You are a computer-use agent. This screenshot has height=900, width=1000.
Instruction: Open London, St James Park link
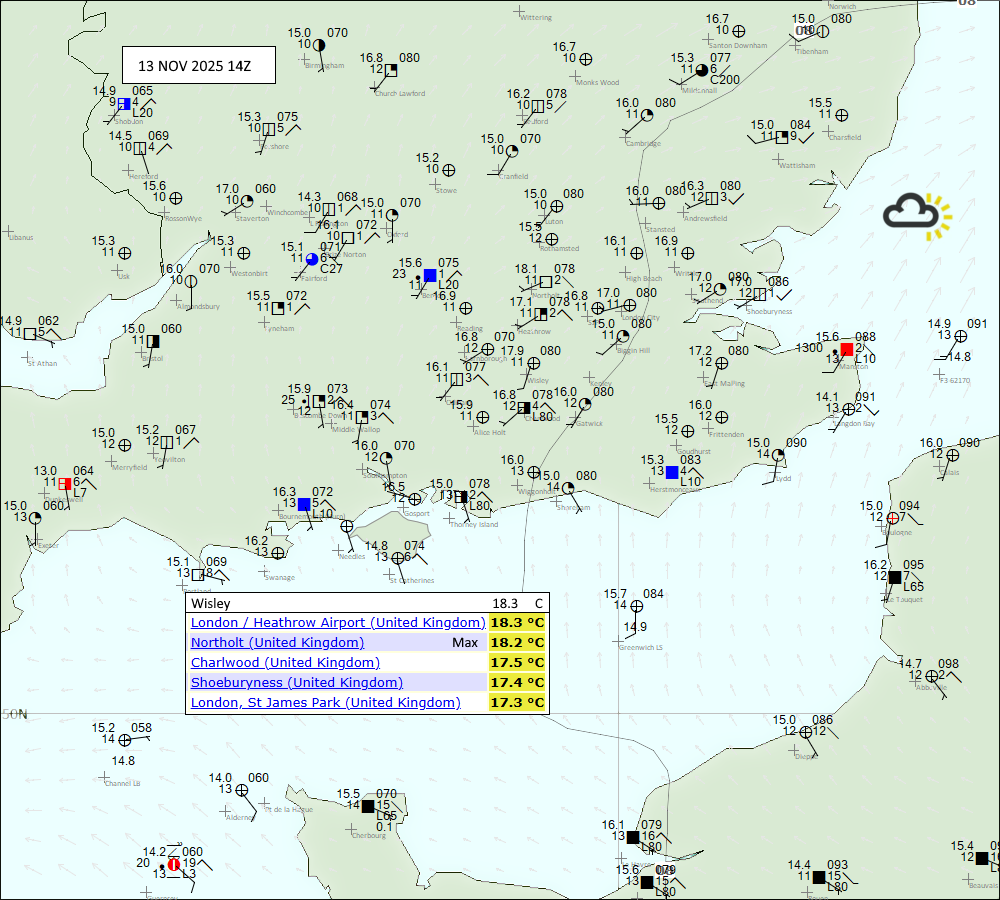(325, 702)
